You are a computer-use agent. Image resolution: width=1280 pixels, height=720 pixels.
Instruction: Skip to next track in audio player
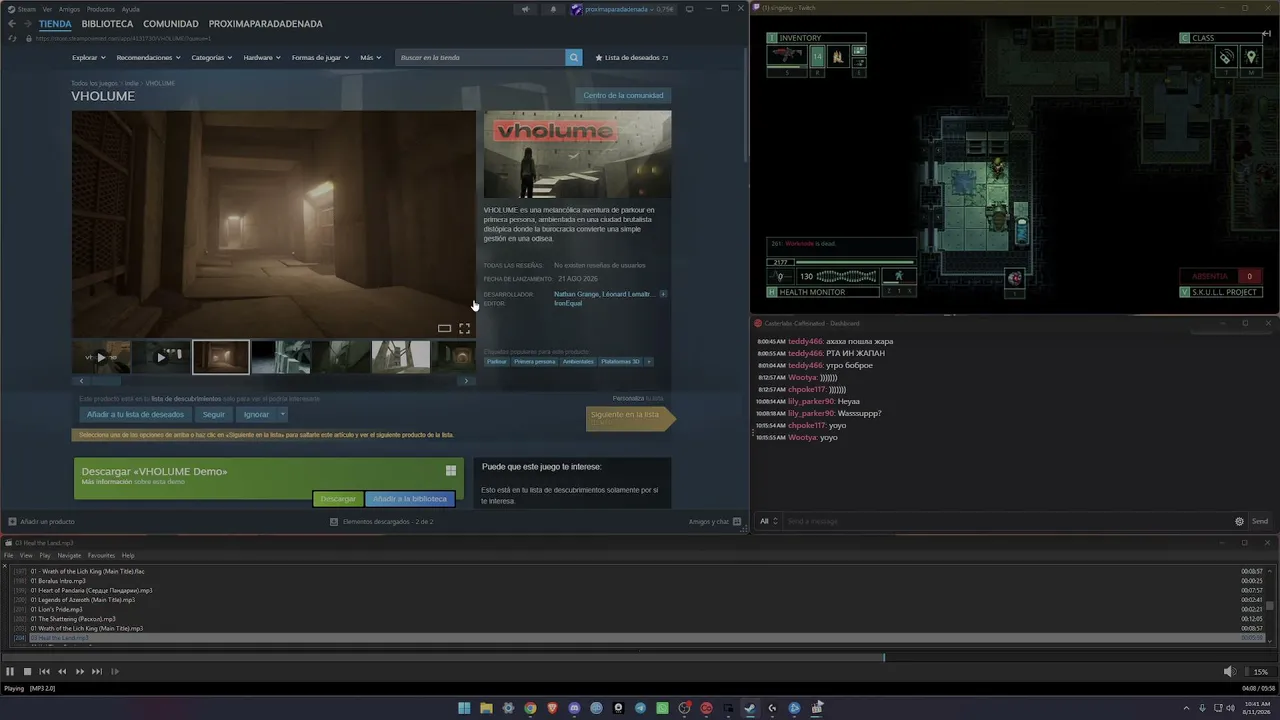click(97, 672)
